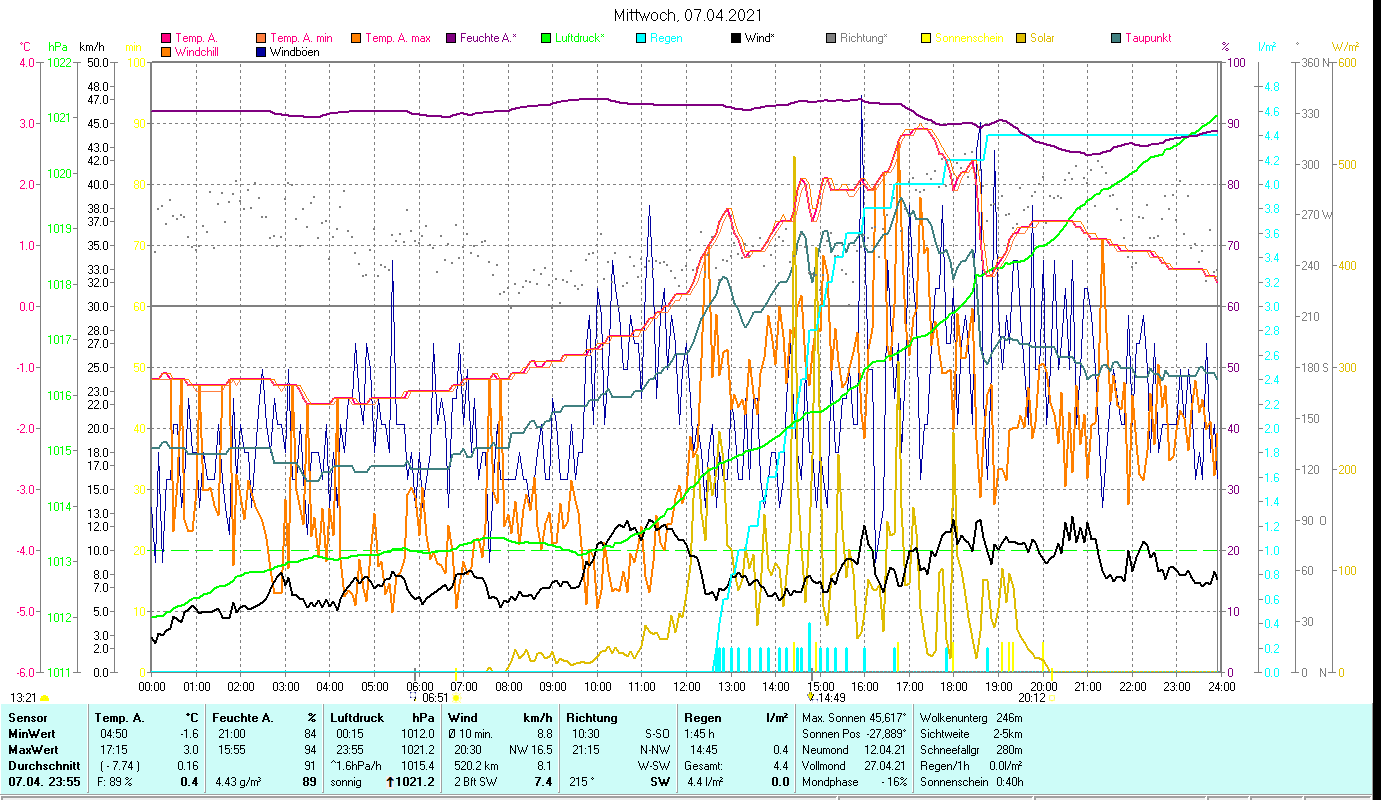Viewport: 1381px width, 800px height.
Task: Select the Solar legend swatch
Action: tap(1021, 38)
